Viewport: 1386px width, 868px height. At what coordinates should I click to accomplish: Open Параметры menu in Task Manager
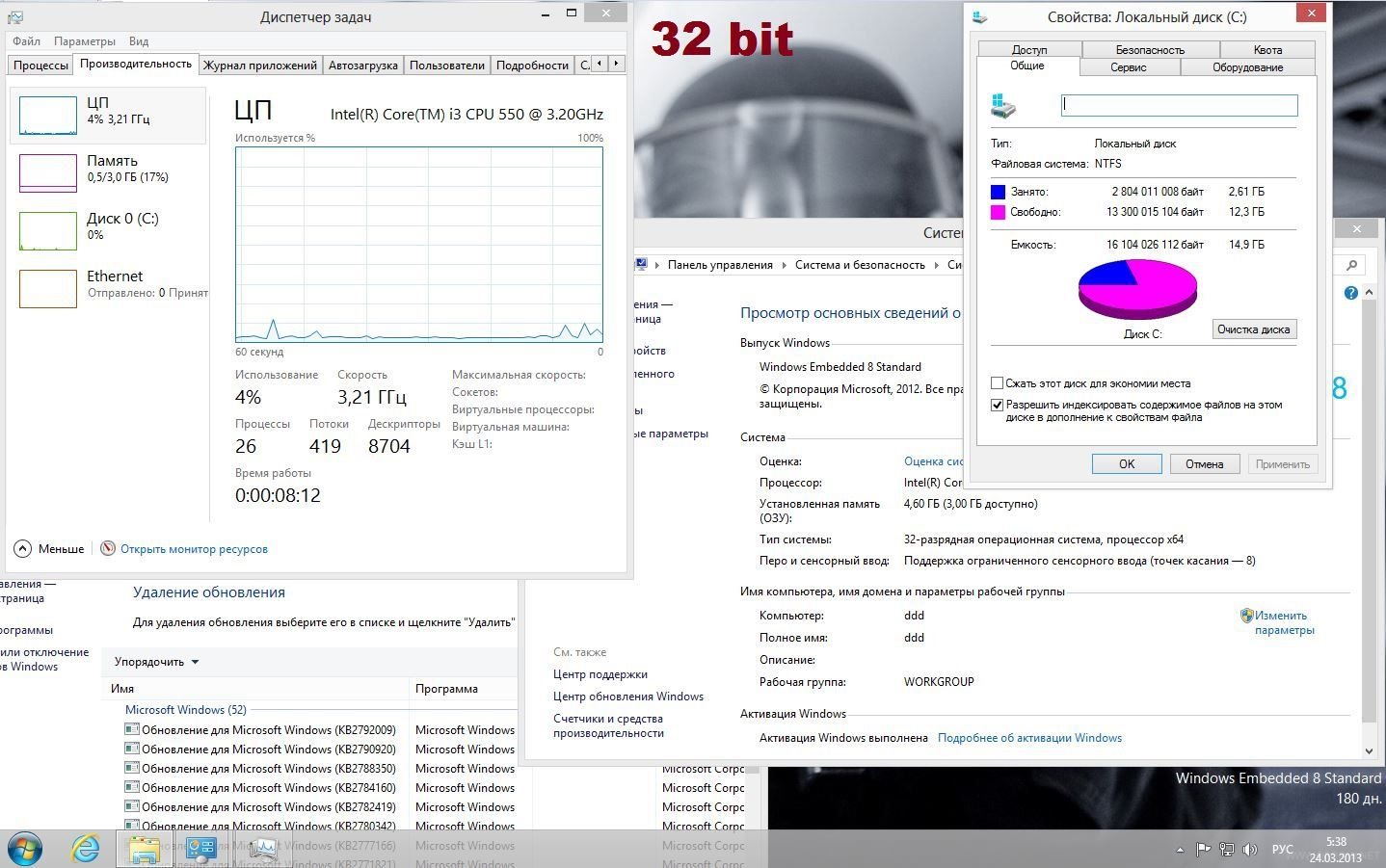click(85, 41)
